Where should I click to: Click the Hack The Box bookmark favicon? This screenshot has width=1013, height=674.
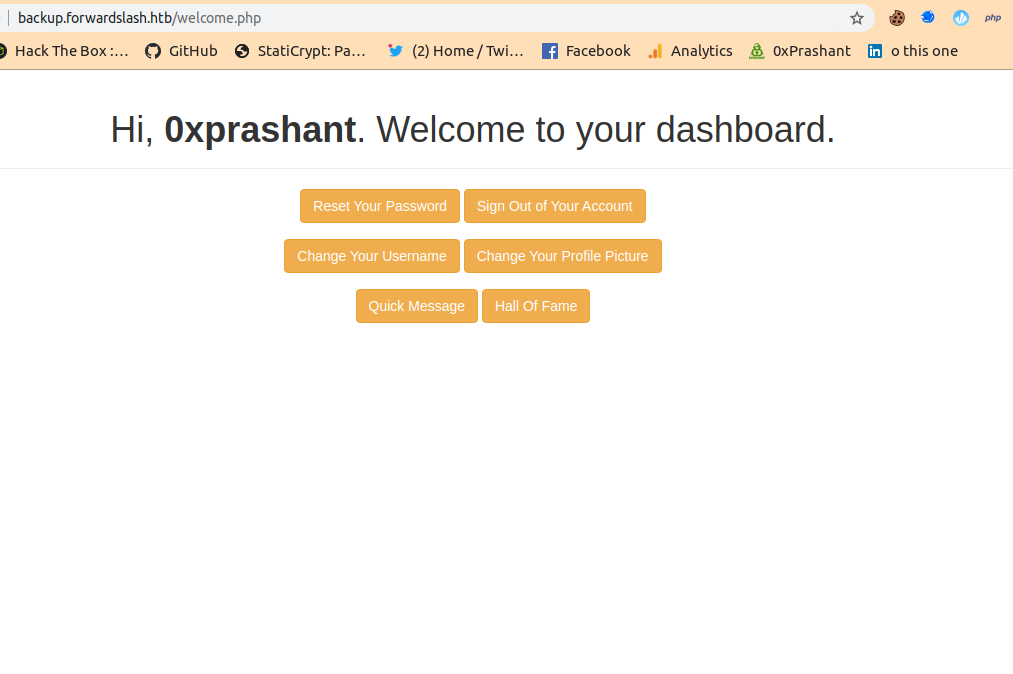(4, 50)
